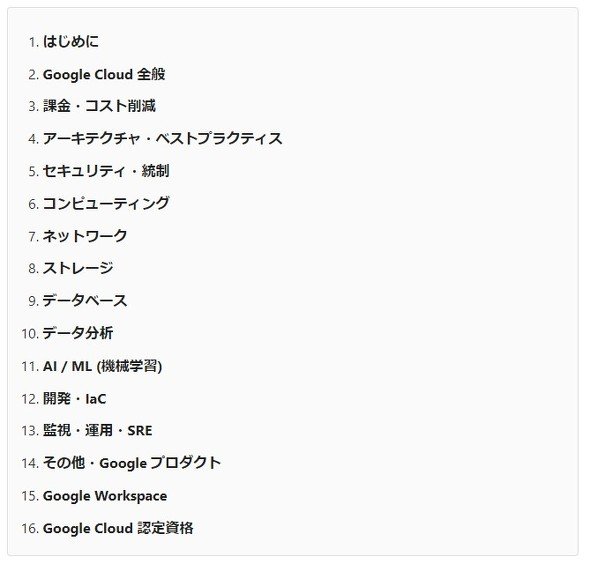Open the コンピューティング chapter link
Viewport: 590px width, 564px height.
[106, 204]
